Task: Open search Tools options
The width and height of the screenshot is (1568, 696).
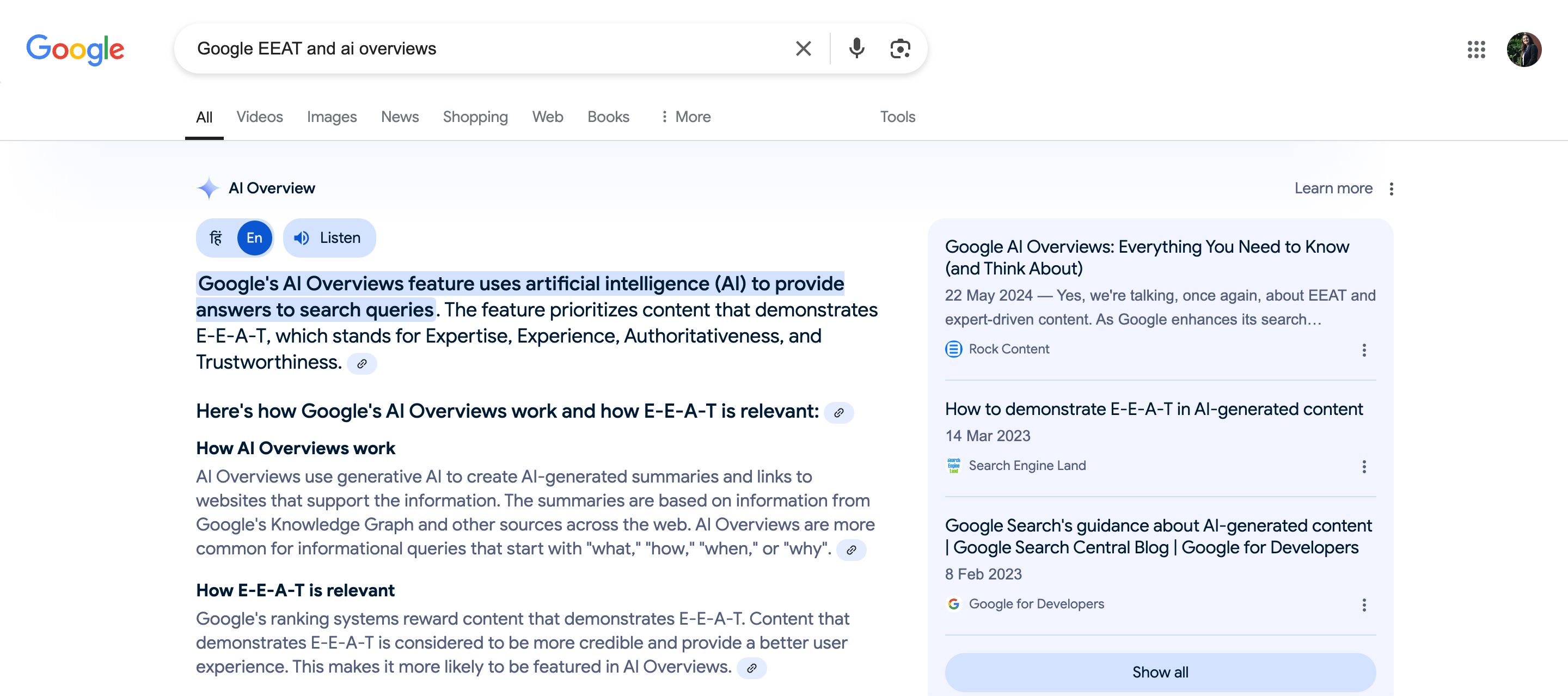Action: point(897,117)
